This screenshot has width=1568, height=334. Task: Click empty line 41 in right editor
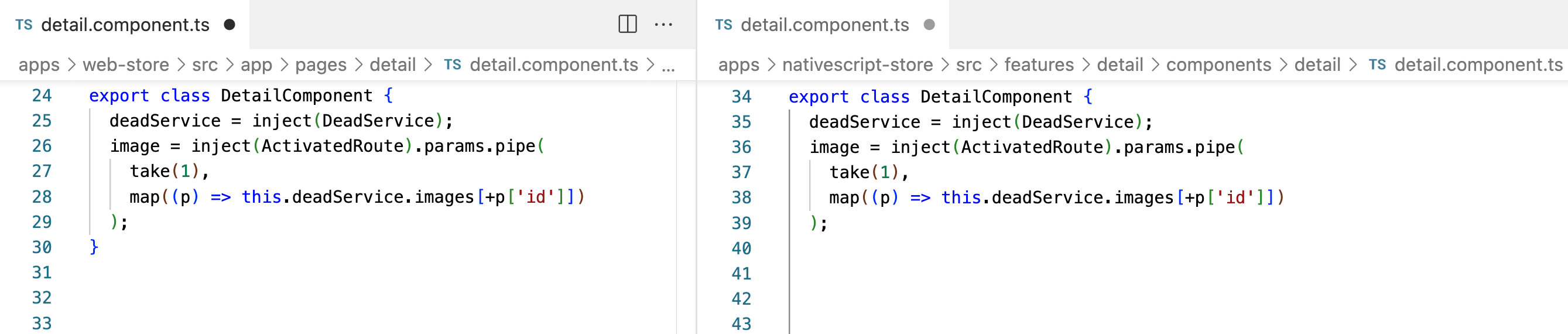(x=1175, y=274)
